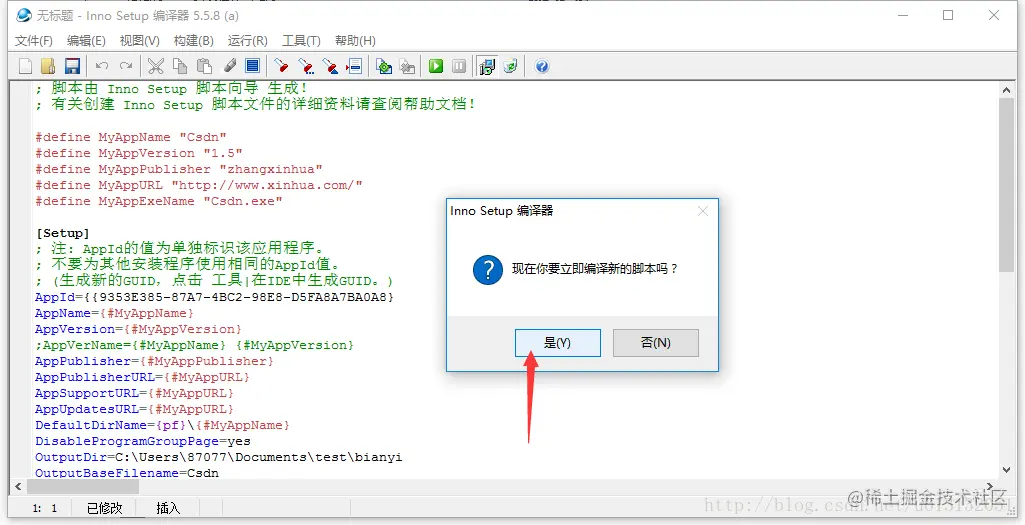1025x525 pixels.
Task: Open the 编辑(E) menu
Action: [86, 41]
